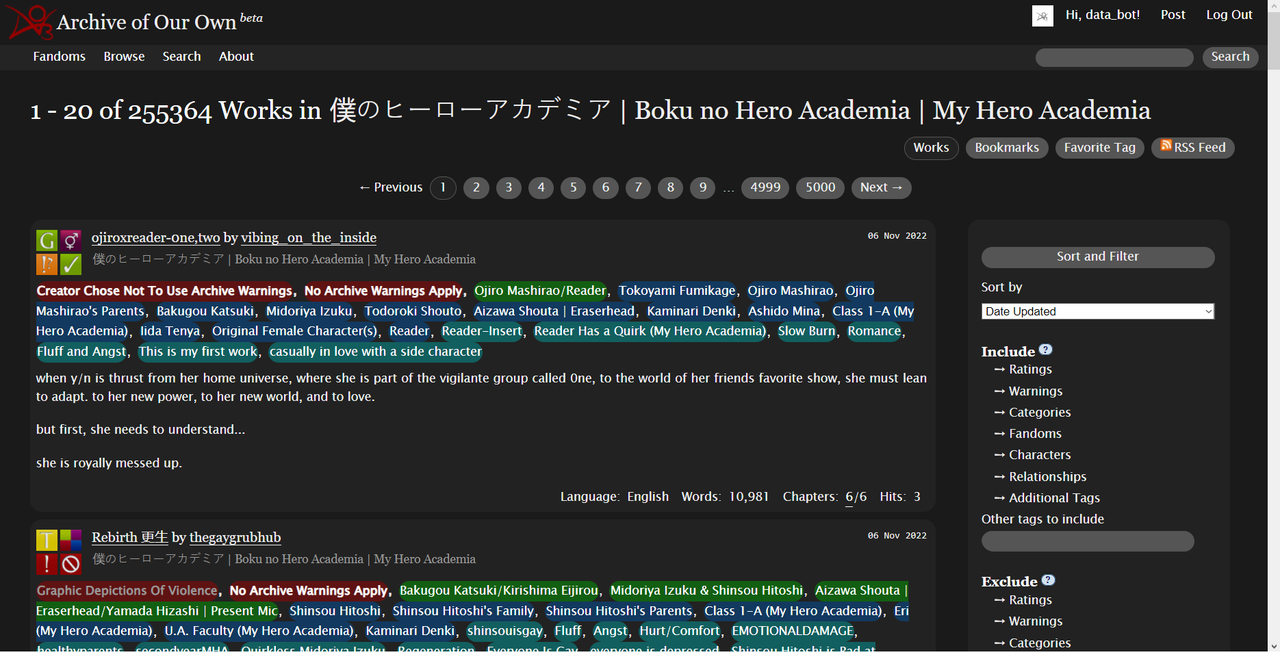This screenshot has height=652, width=1280.
Task: Click the Bakugou Katsuki/Kirishima Eijirou tag
Action: (499, 590)
